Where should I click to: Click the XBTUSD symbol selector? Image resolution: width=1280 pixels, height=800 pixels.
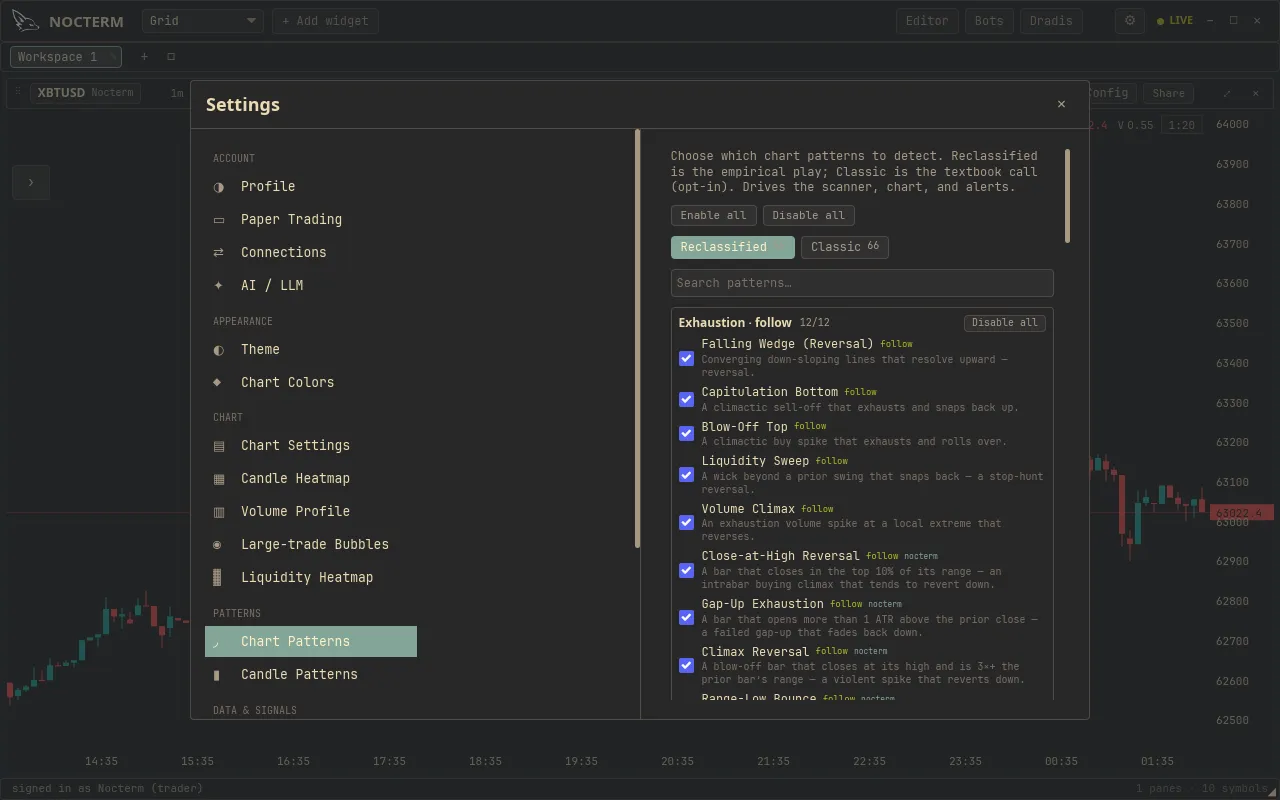(85, 93)
